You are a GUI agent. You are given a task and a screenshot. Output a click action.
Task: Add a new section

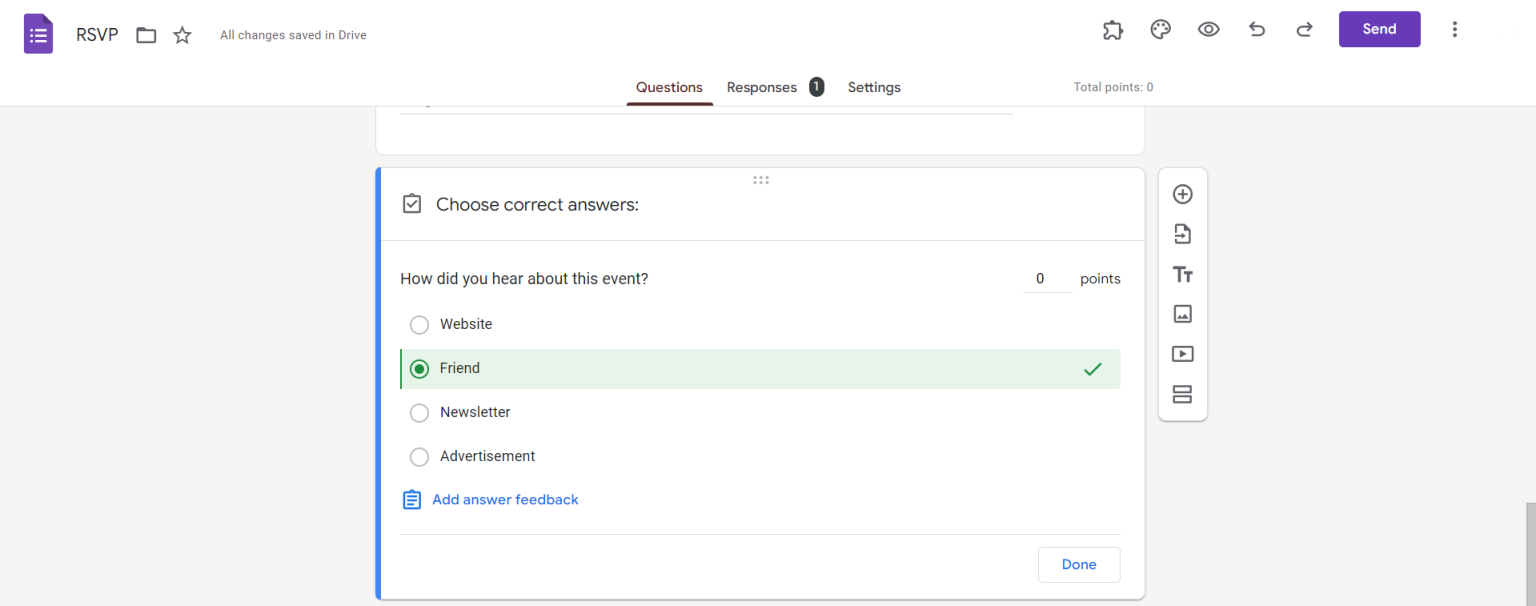1183,394
